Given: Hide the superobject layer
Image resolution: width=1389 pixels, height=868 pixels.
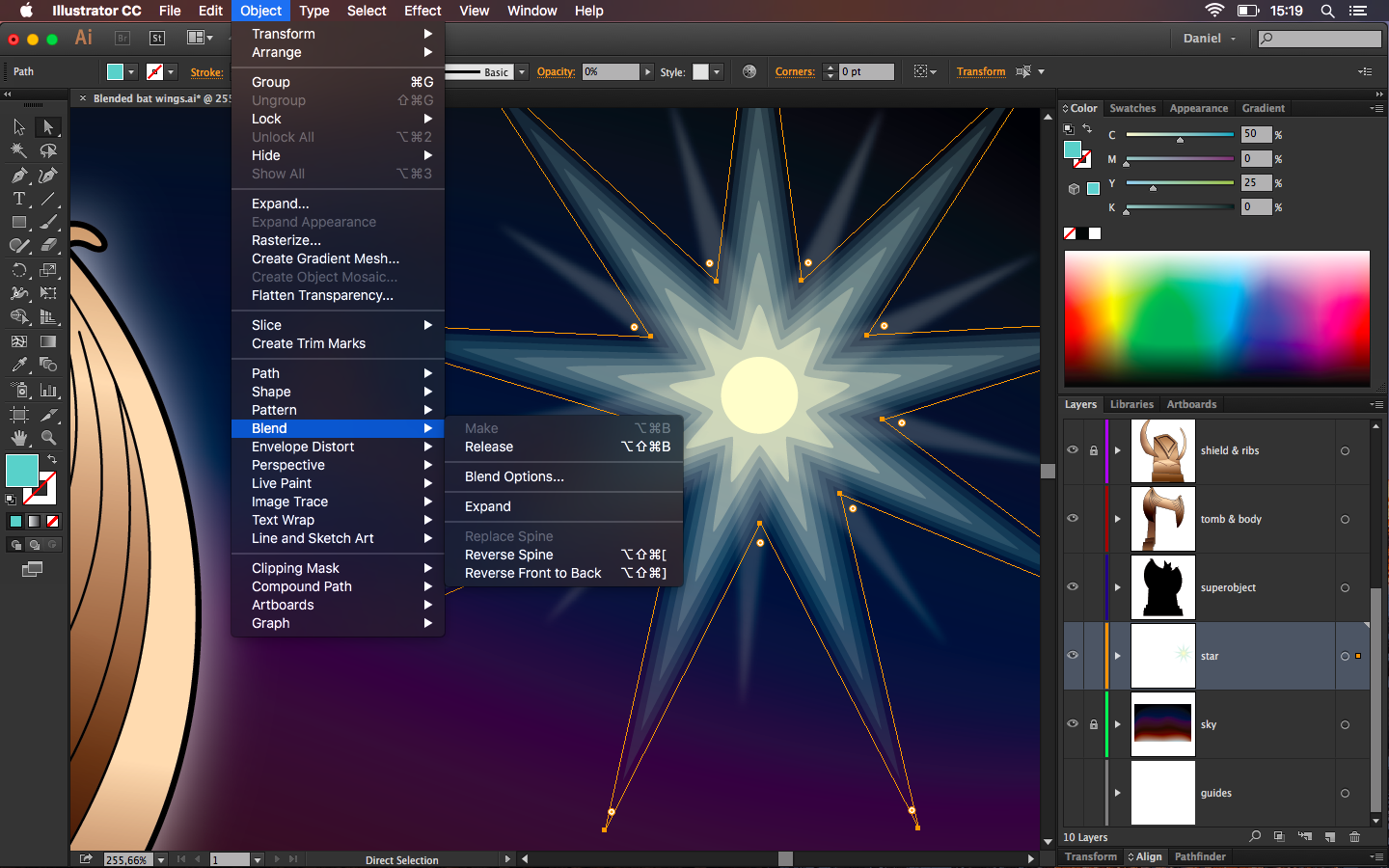Looking at the screenshot, I should point(1073,587).
